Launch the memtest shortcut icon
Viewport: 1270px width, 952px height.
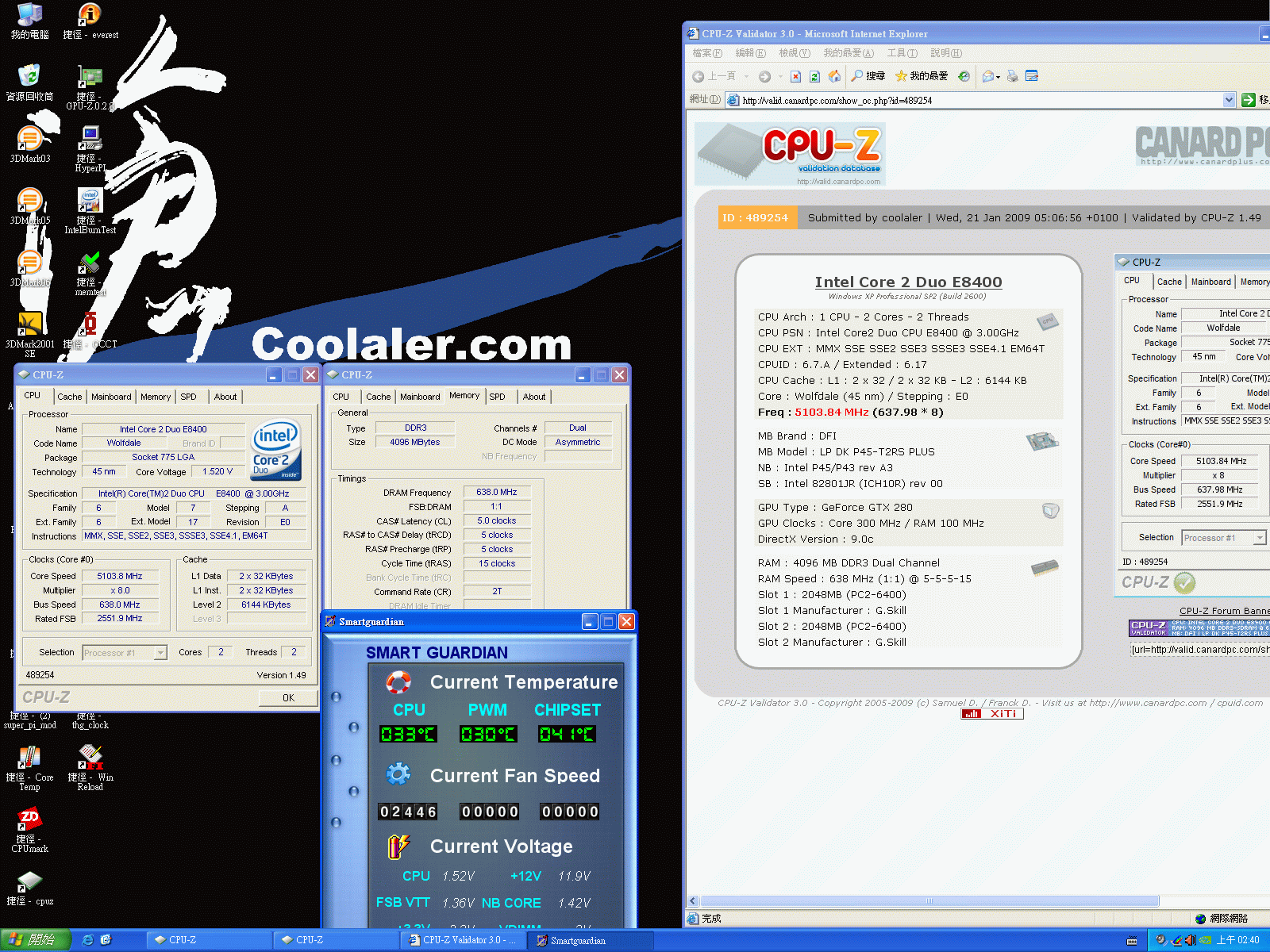coord(90,273)
